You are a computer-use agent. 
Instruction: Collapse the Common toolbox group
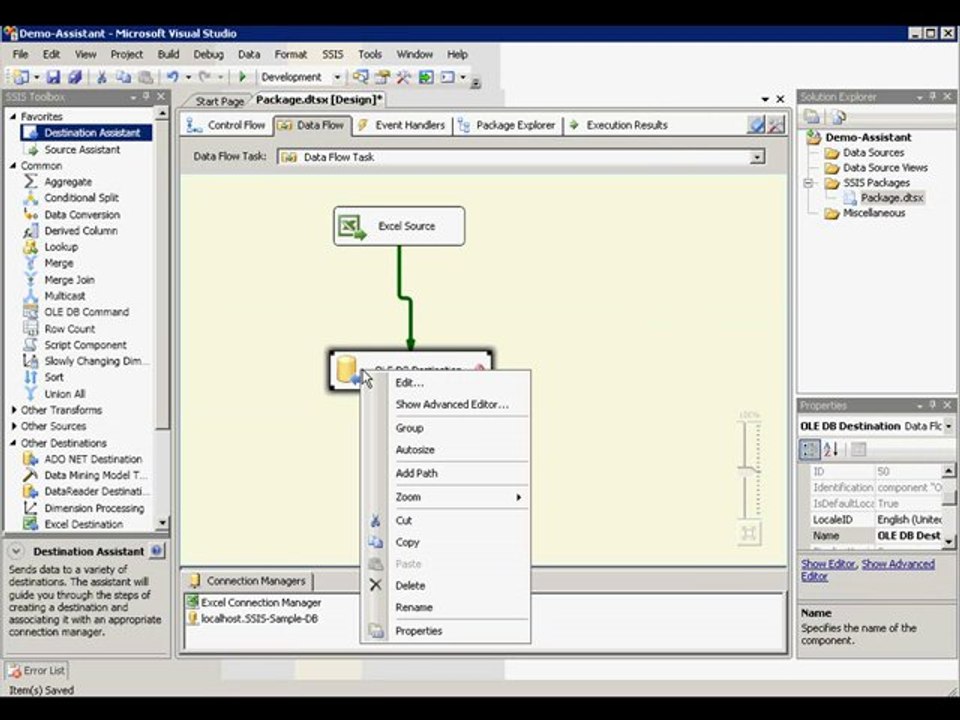(13, 165)
